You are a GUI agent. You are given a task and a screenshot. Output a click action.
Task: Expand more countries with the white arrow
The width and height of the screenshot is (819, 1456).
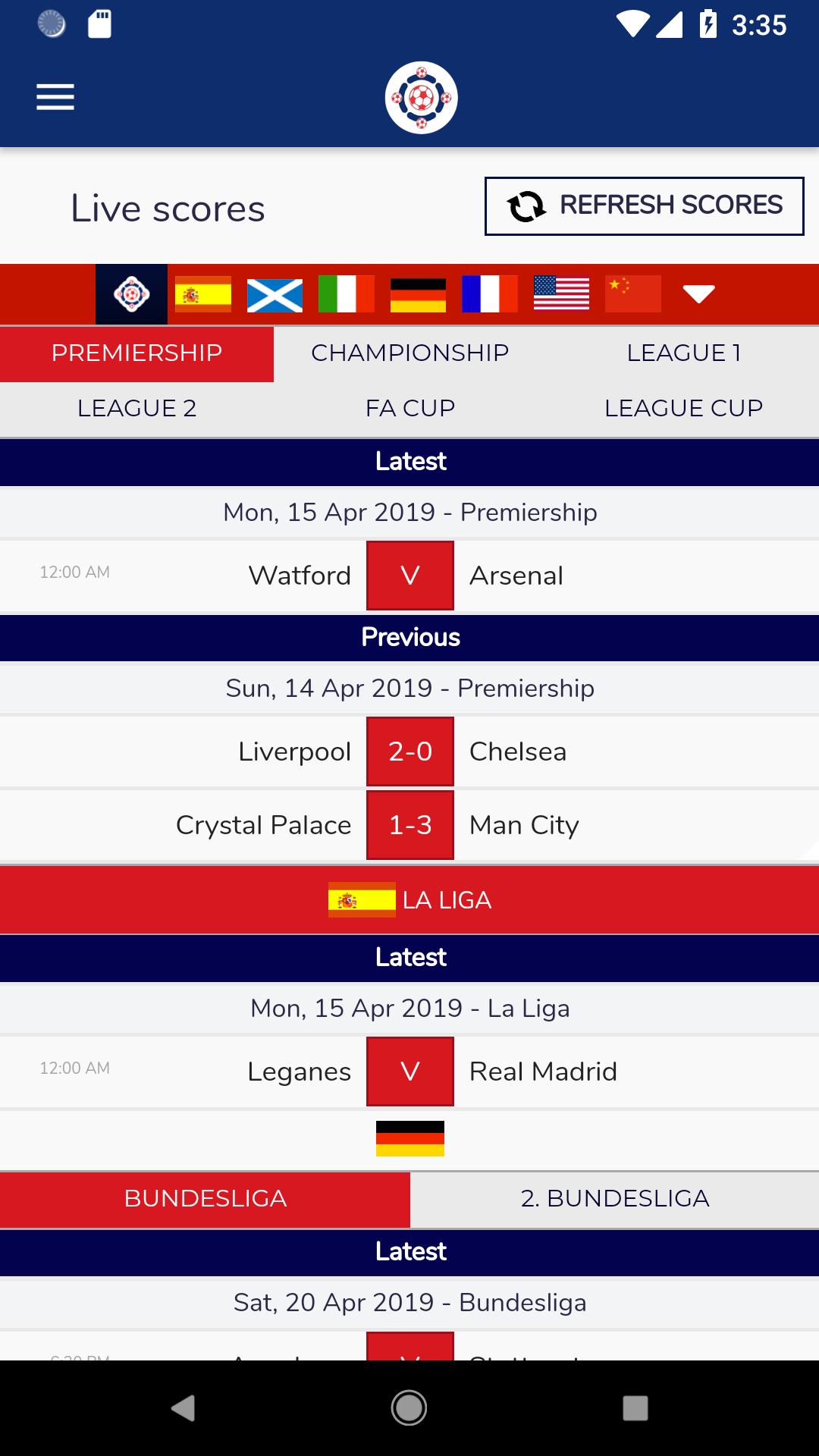(x=698, y=294)
